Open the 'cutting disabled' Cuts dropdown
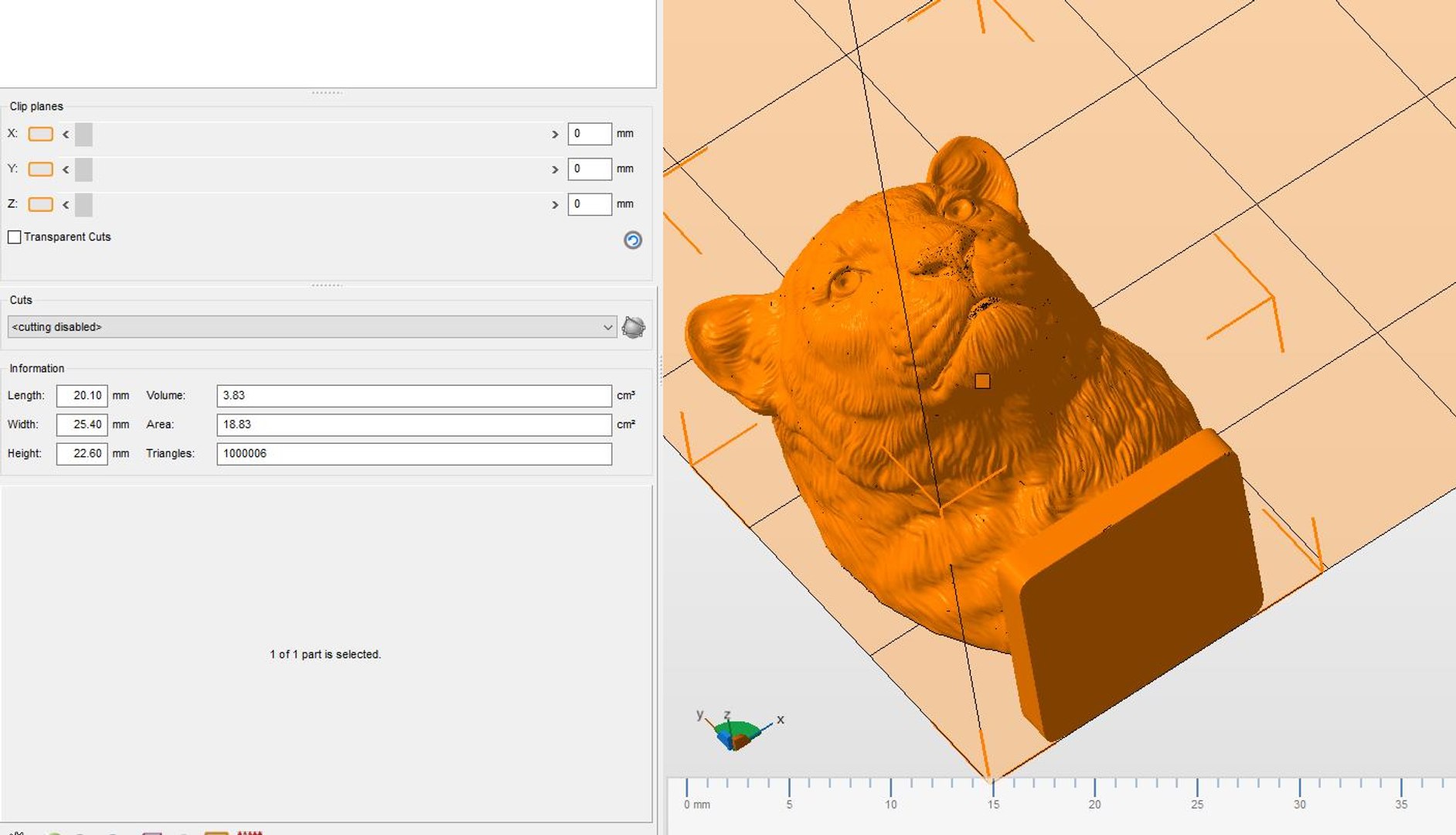 [x=312, y=327]
